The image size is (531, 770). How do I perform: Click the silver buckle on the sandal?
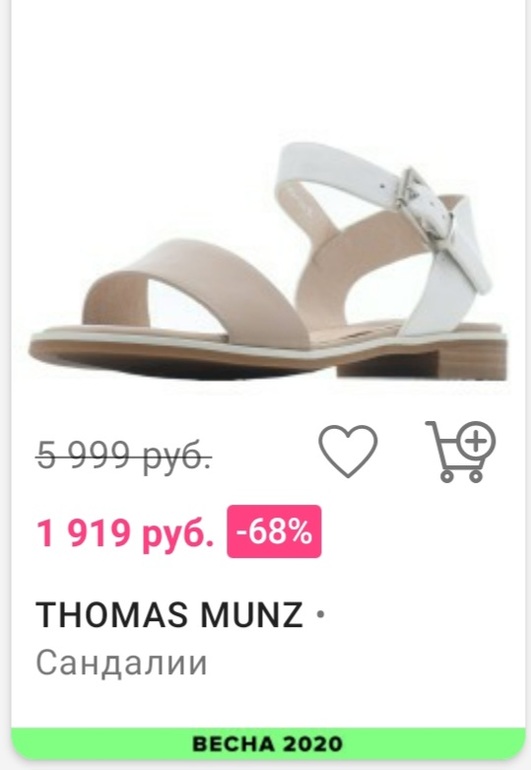(422, 208)
